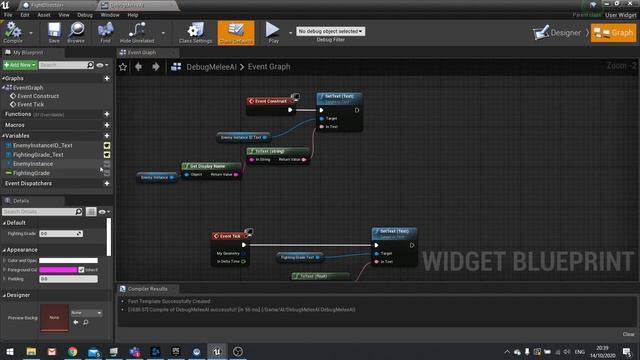Open the Window menu

110,15
